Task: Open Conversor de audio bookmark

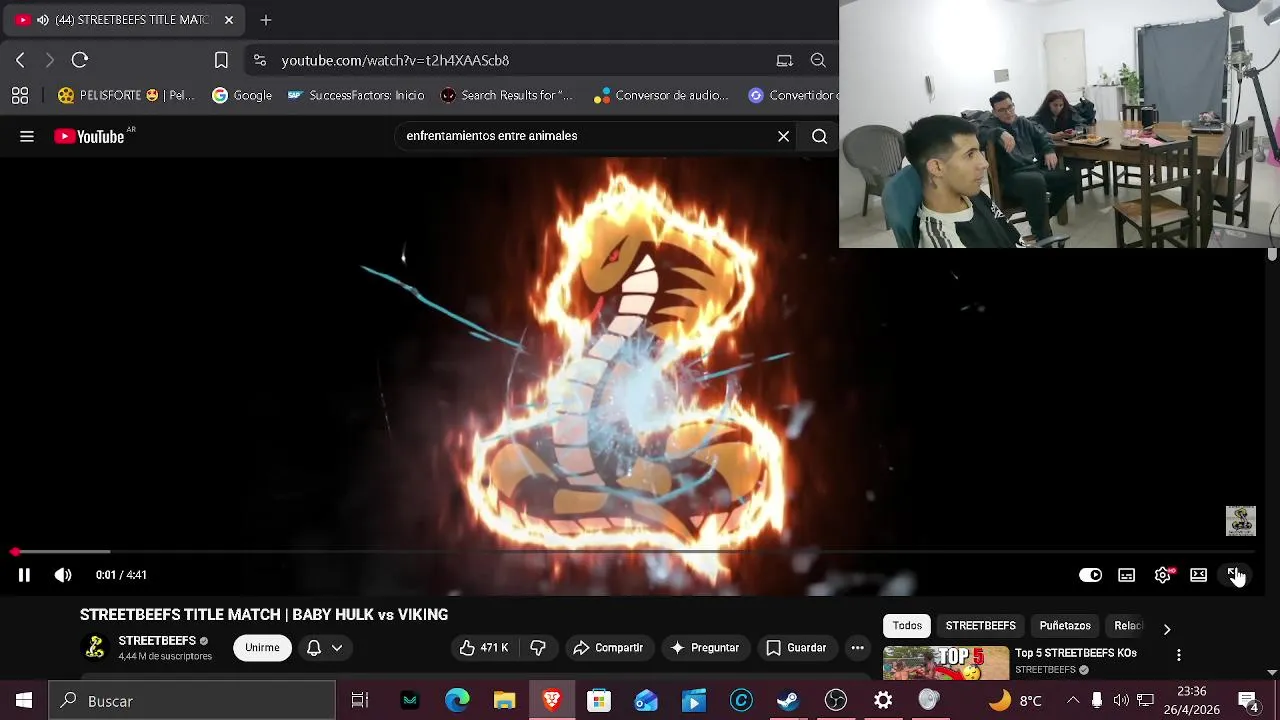Action: pos(661,95)
